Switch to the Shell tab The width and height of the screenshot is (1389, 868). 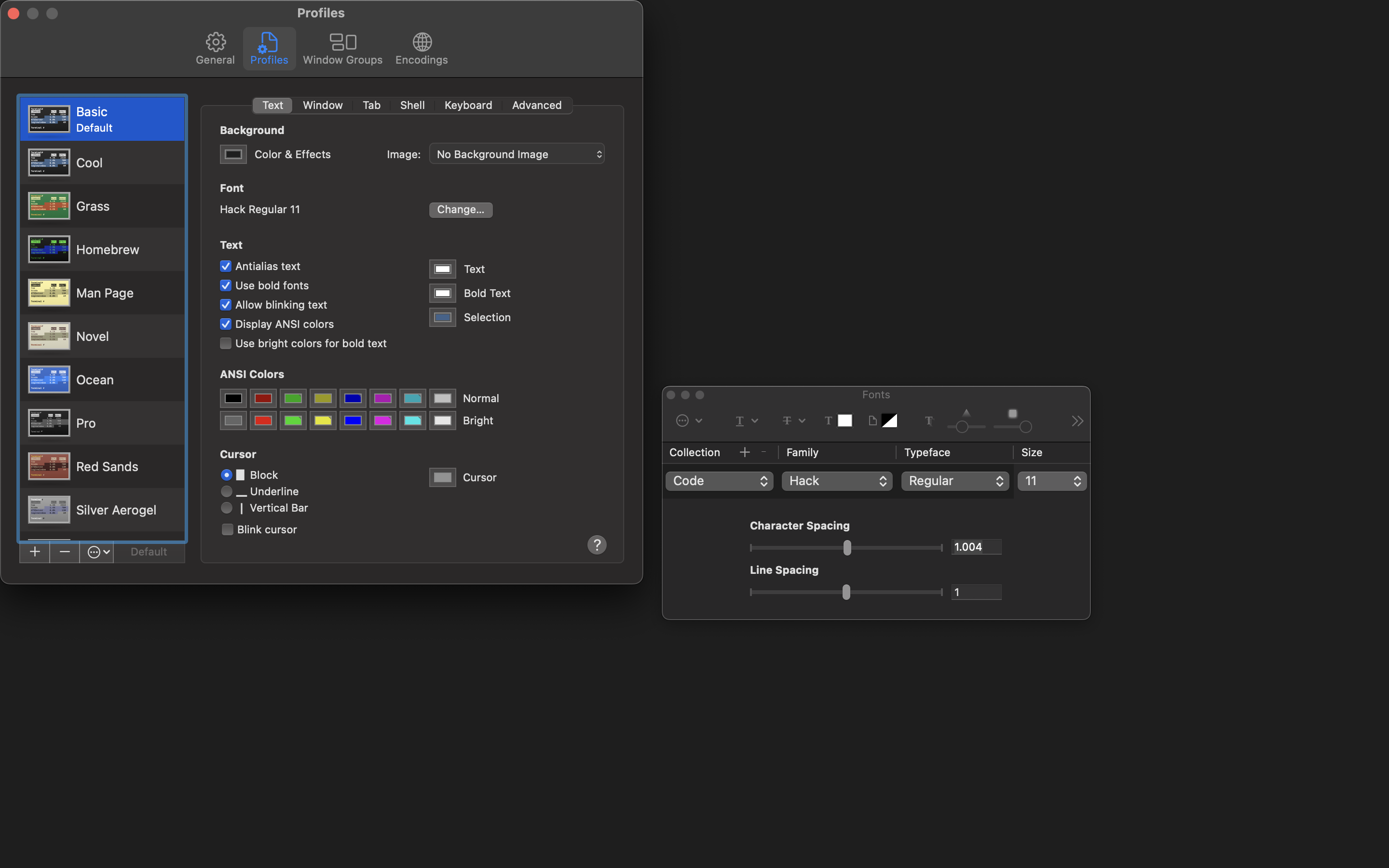pos(412,105)
